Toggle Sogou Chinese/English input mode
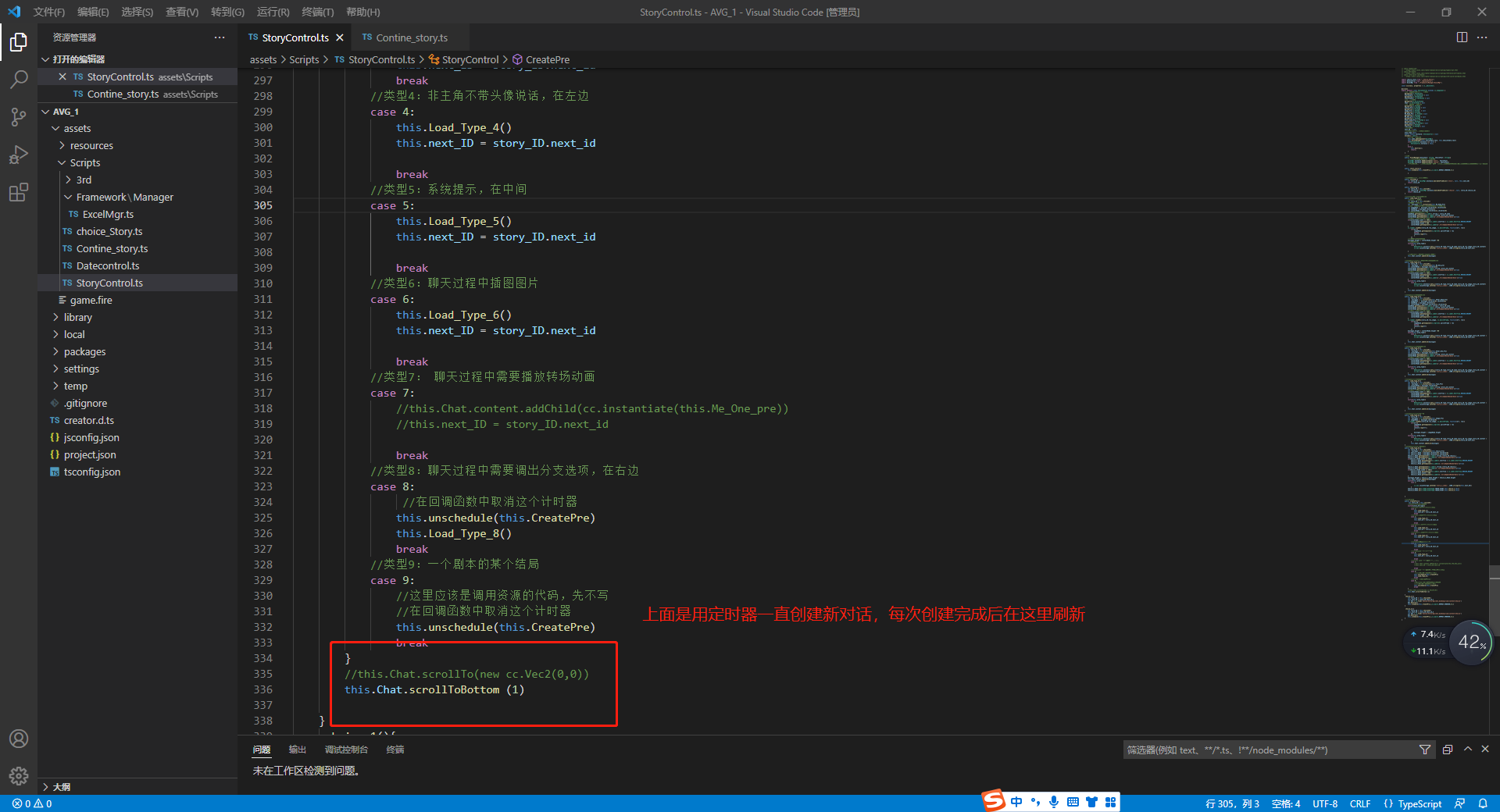 [1016, 802]
